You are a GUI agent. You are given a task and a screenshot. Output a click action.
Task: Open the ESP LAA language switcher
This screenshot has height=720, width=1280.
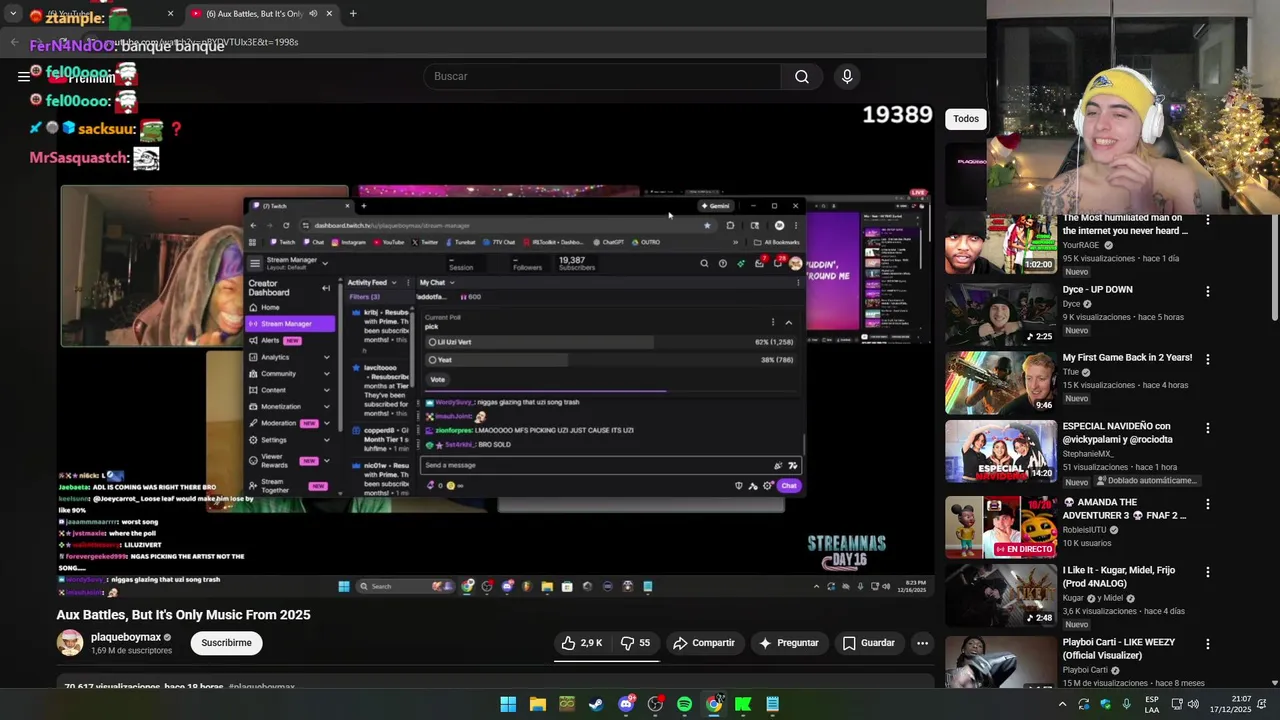(1152, 704)
